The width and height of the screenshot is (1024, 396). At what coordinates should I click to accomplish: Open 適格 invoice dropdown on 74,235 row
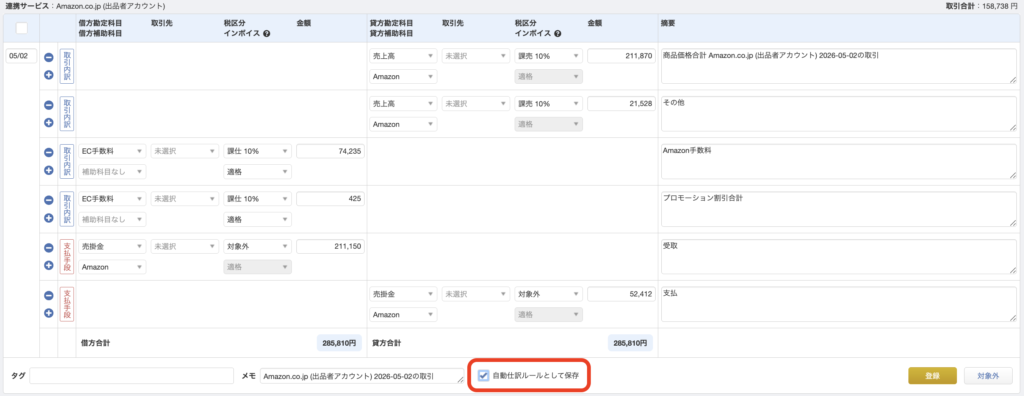click(x=257, y=172)
